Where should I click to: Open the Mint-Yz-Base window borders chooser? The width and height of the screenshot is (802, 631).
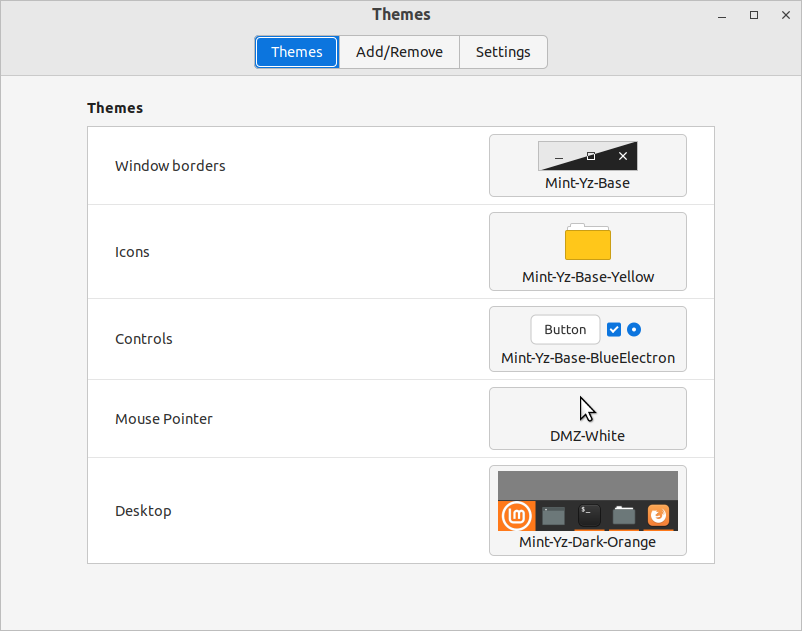[x=588, y=166]
